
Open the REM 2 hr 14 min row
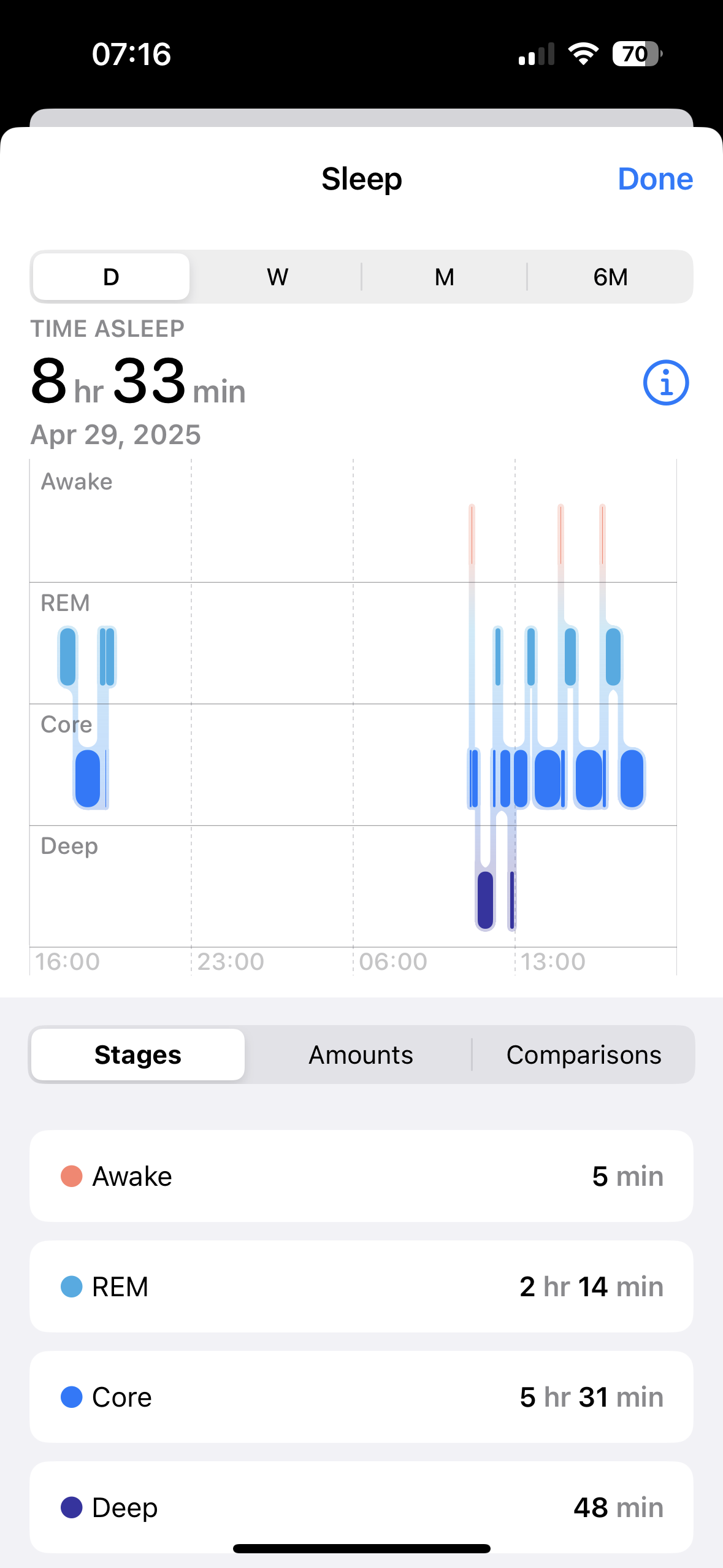[x=361, y=1286]
